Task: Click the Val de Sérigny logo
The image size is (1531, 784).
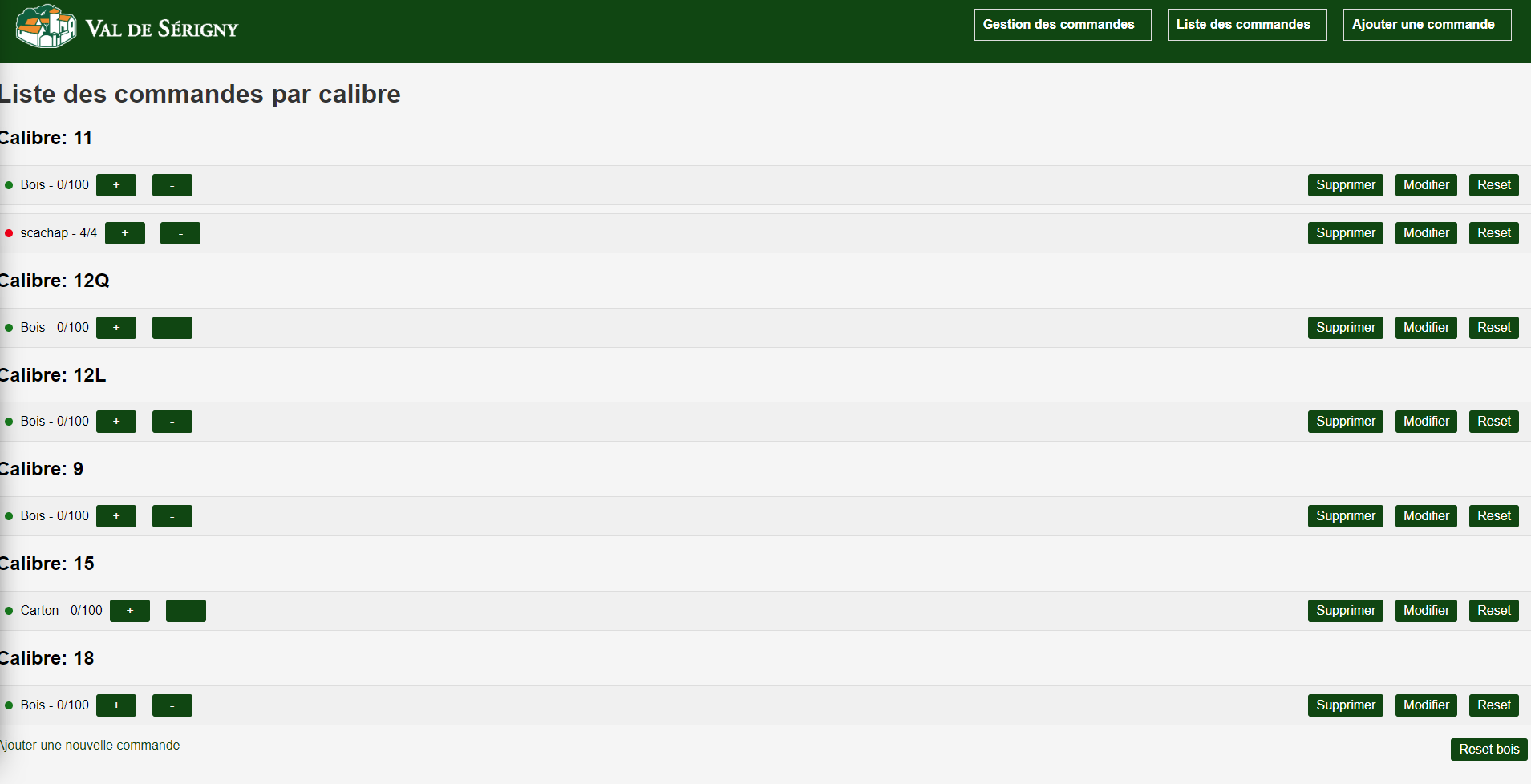Action: pyautogui.click(x=127, y=27)
